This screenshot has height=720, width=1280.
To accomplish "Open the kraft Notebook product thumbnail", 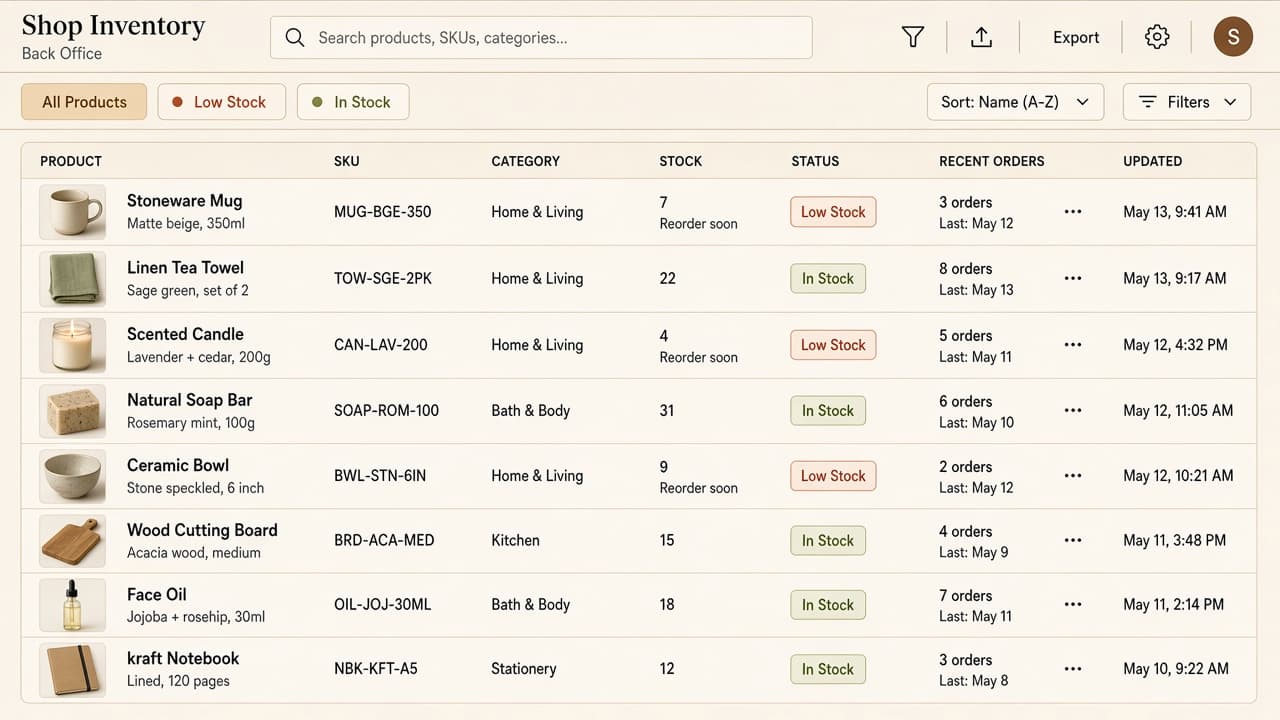I will (72, 669).
